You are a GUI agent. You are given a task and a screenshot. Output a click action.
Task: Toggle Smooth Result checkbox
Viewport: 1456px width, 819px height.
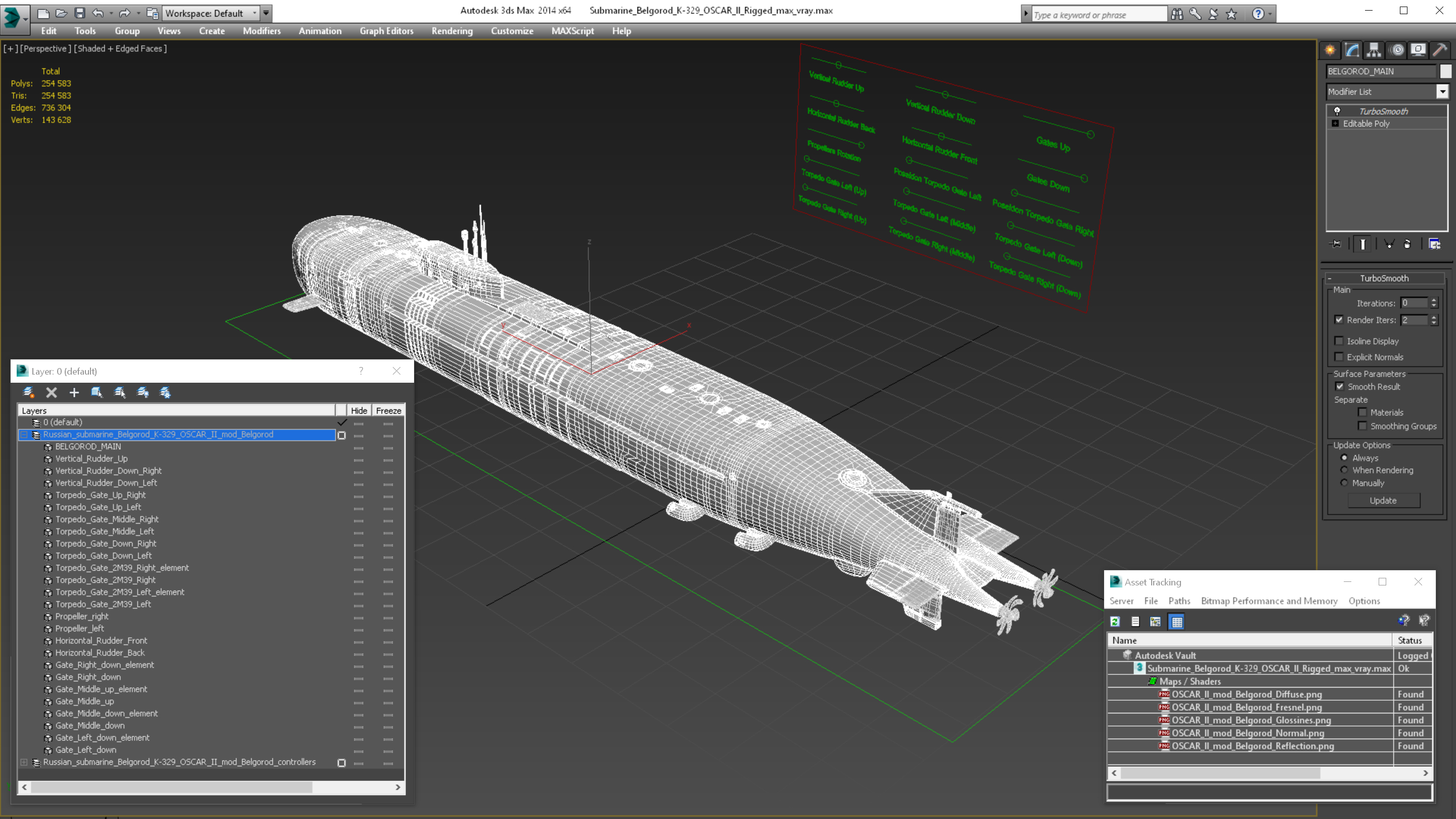1340,387
